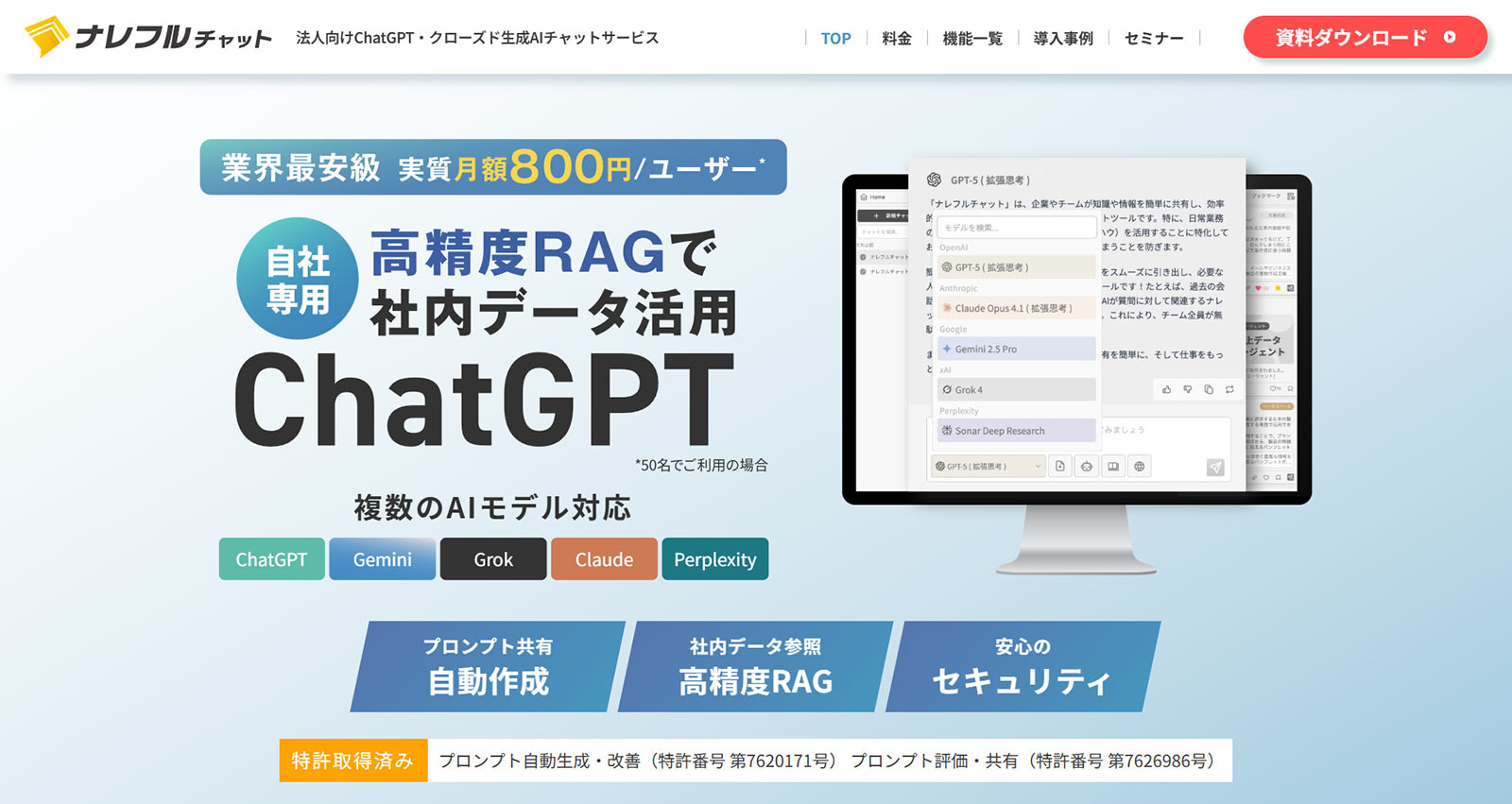Viewport: 1512px width, 804px height.
Task: Click the arrow icon inside 資料ダウンロード
Action: [1450, 37]
